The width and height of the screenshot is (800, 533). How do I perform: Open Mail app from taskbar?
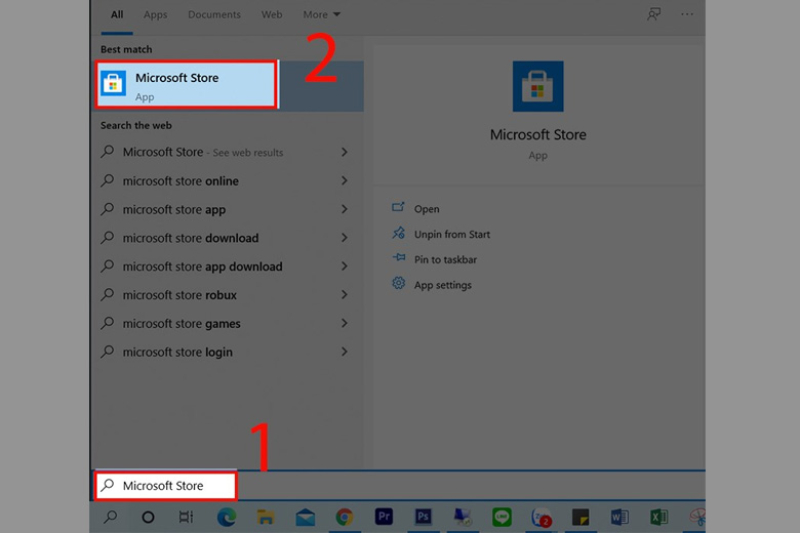(305, 517)
